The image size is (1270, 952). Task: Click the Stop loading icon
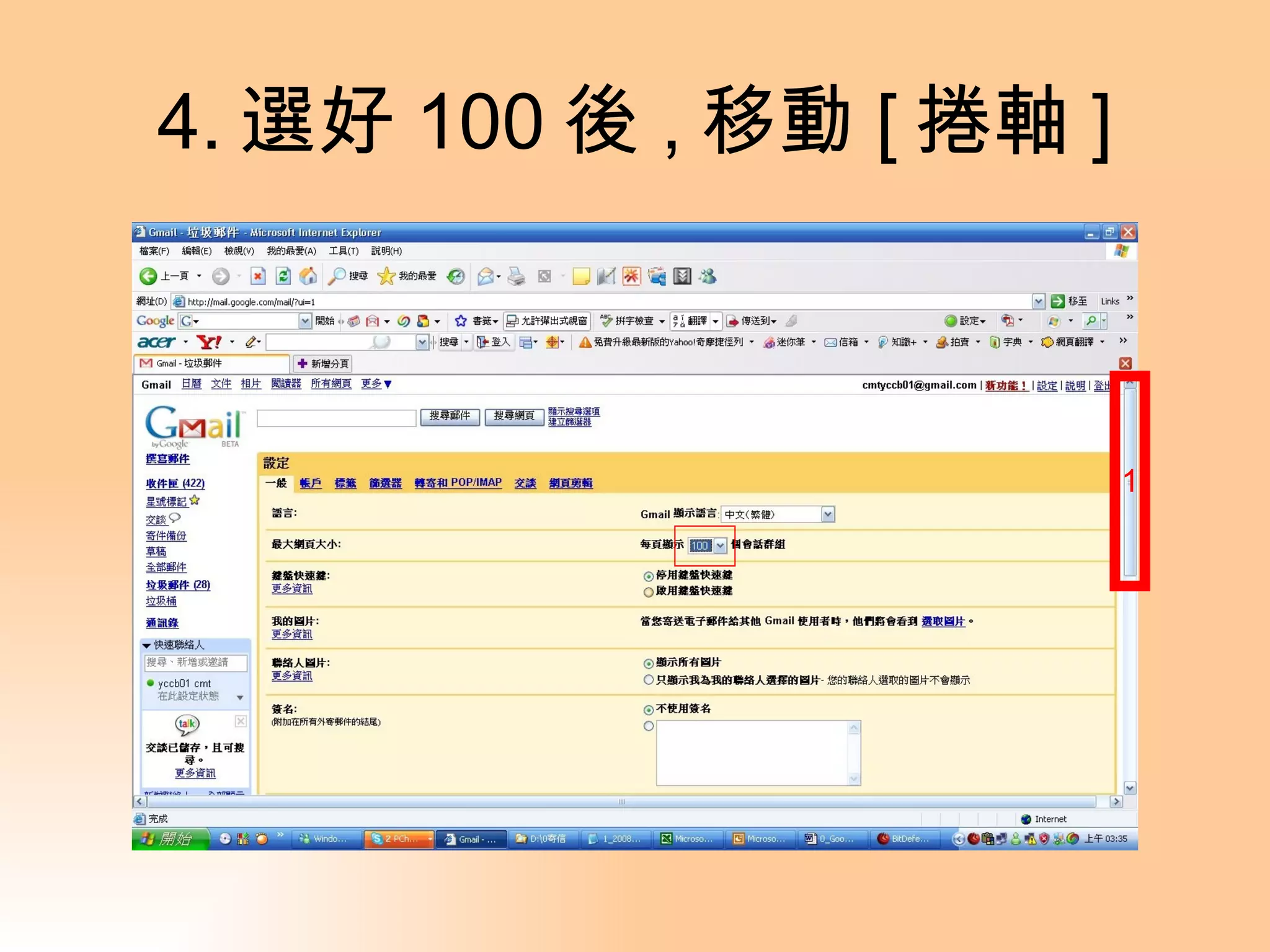(258, 276)
